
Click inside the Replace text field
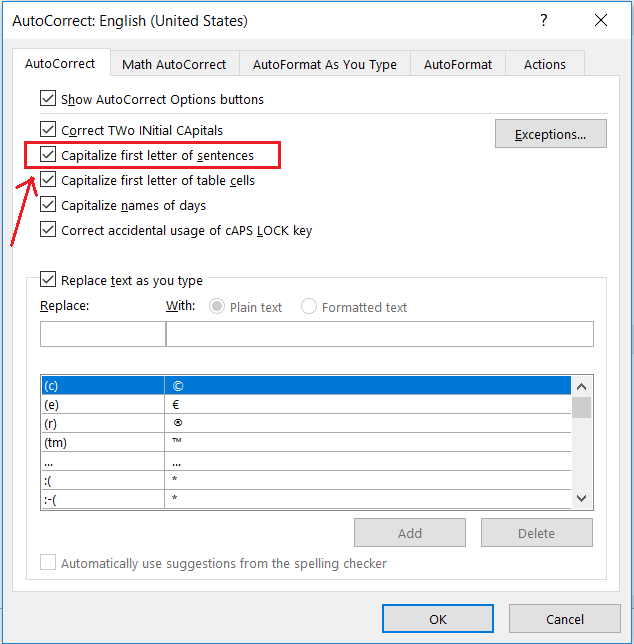[102, 334]
